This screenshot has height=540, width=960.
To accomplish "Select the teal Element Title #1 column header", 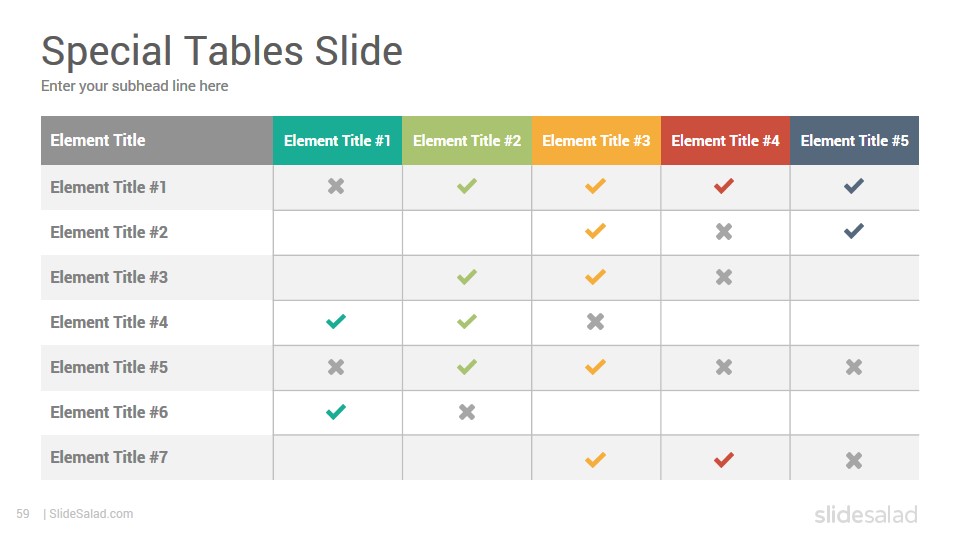I will point(337,140).
